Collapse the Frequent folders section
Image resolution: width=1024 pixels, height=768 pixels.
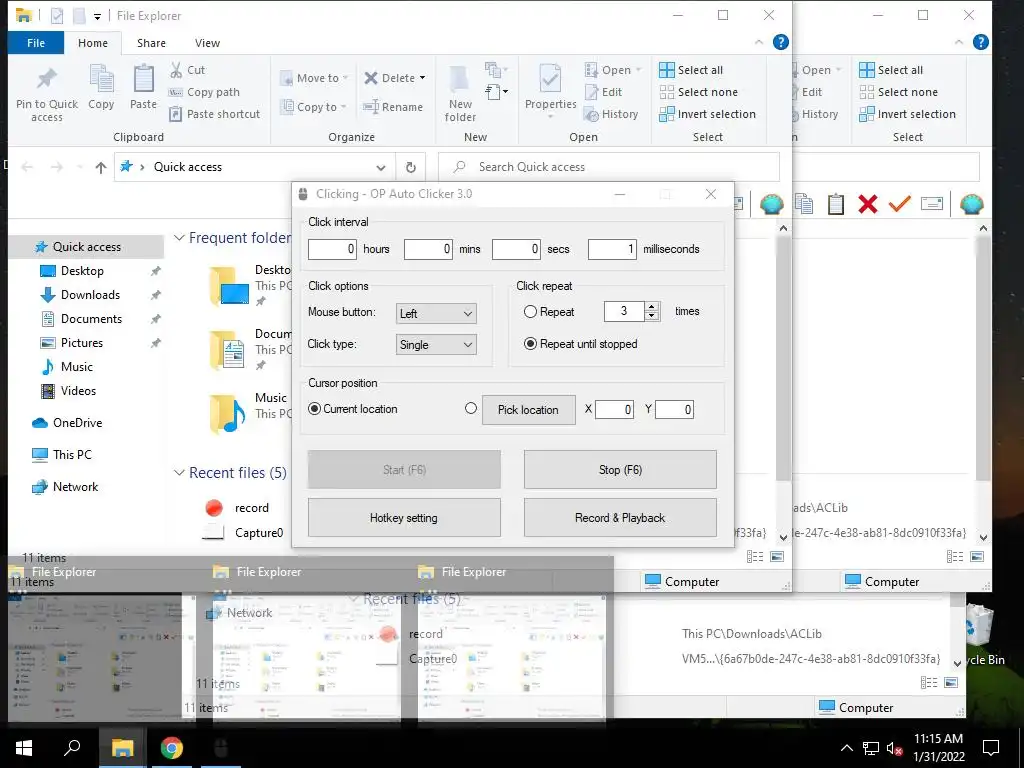click(x=179, y=238)
